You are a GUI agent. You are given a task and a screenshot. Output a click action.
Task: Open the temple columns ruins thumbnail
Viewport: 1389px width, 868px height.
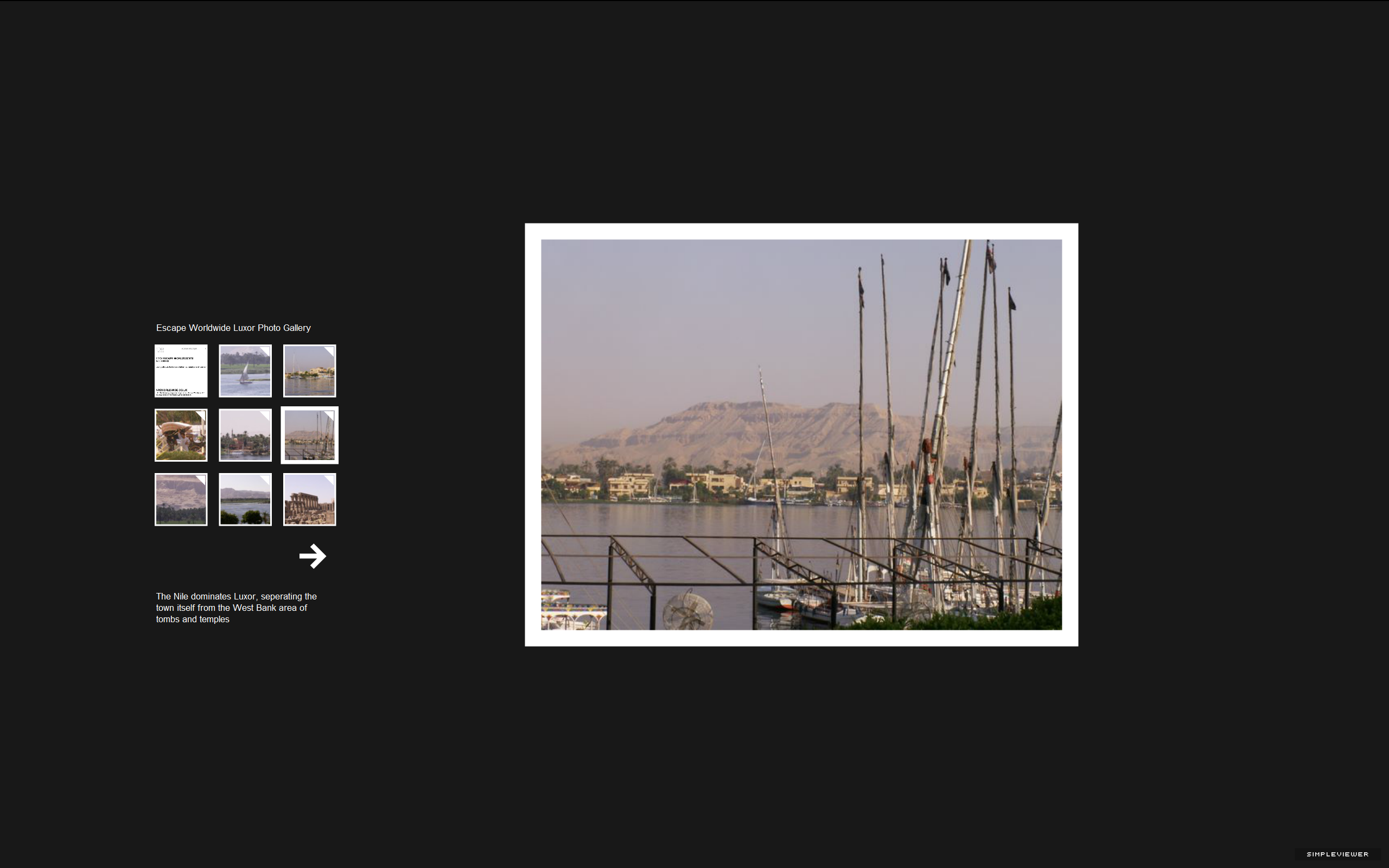[309, 500]
